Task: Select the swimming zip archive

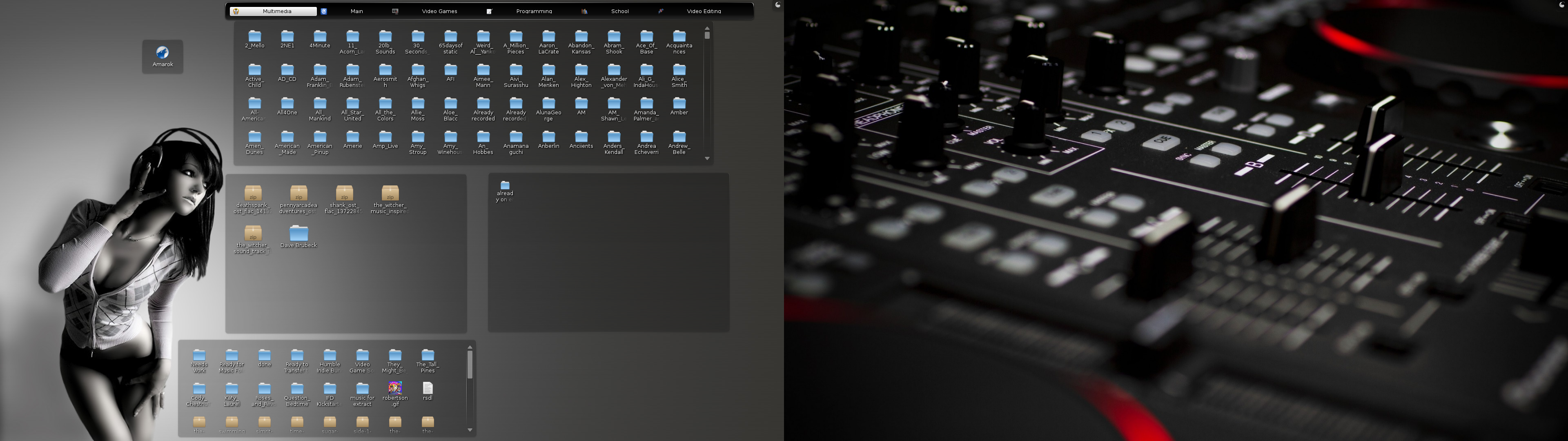Action: click(232, 425)
